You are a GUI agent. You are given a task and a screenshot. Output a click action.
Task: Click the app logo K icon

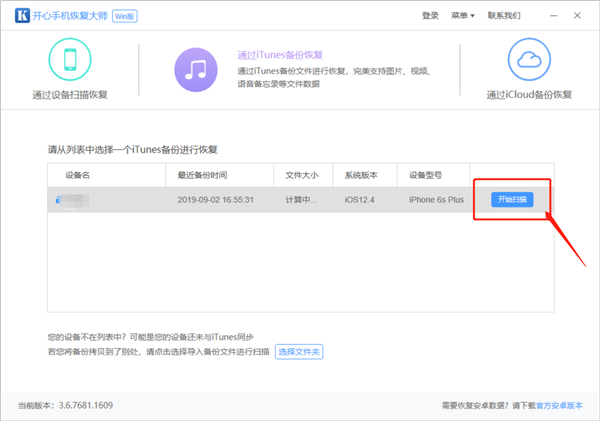pos(22,15)
